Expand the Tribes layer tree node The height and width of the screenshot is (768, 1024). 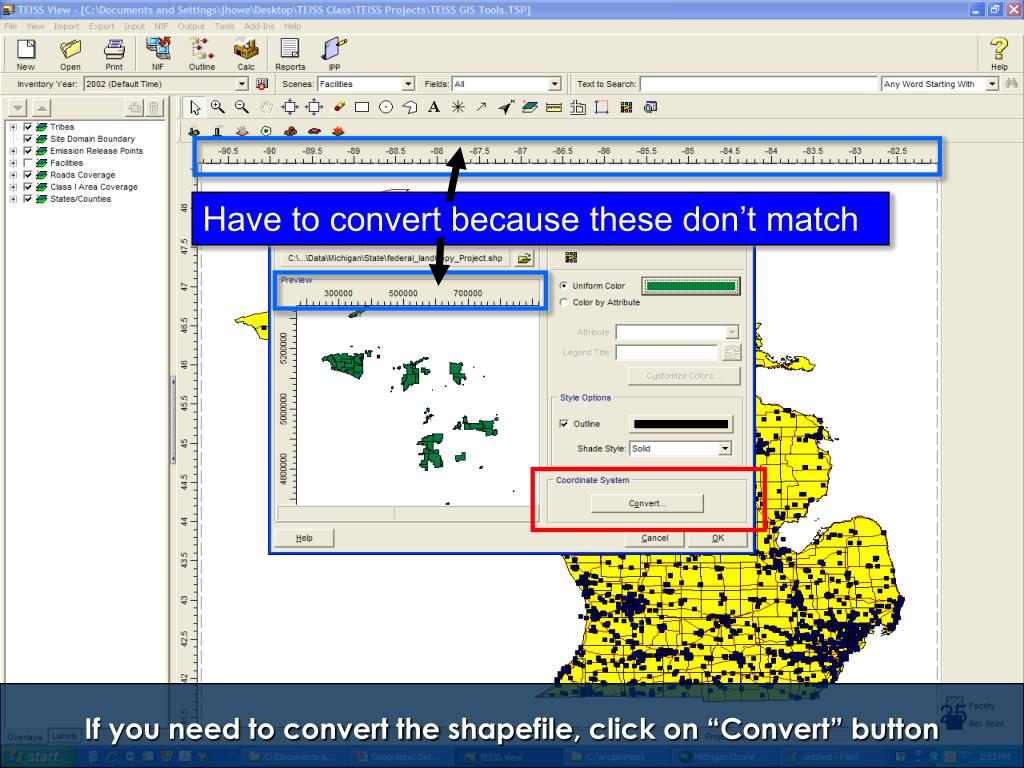13,127
